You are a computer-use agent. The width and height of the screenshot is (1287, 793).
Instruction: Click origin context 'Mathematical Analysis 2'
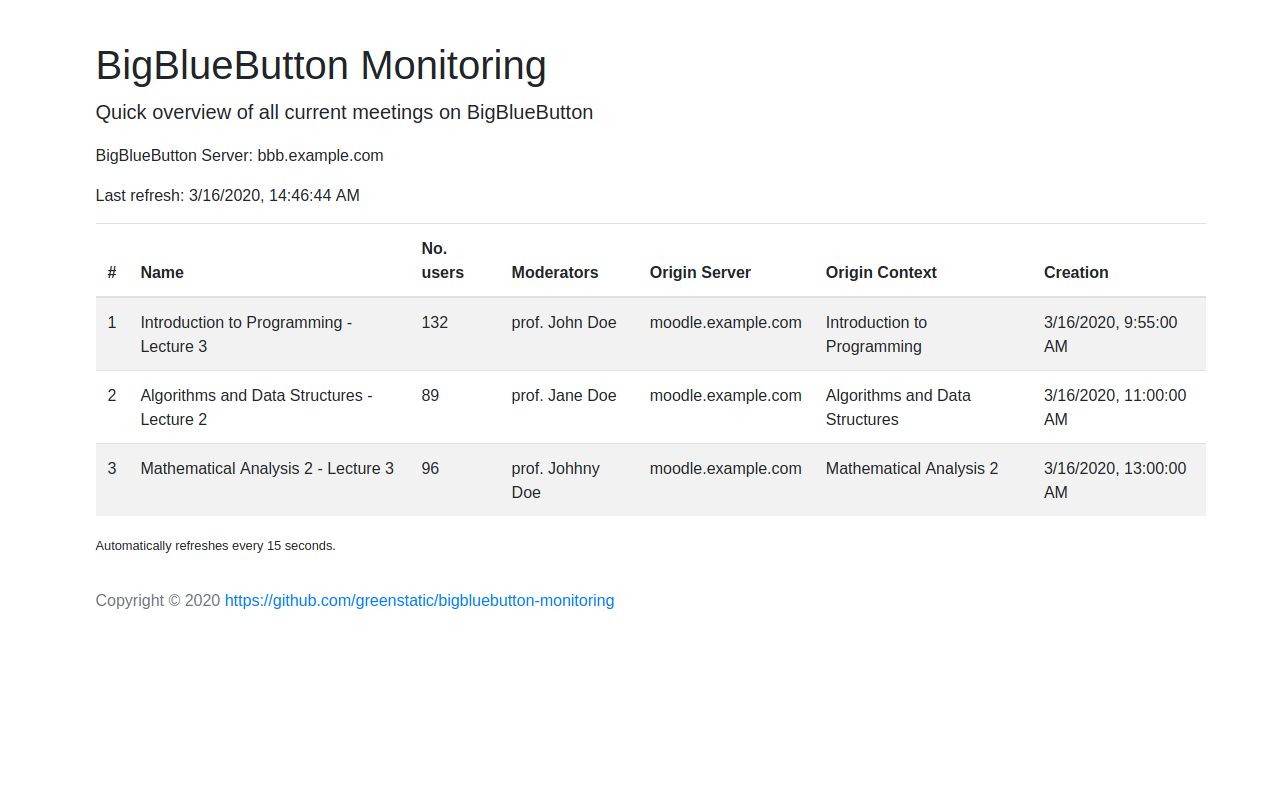point(912,469)
